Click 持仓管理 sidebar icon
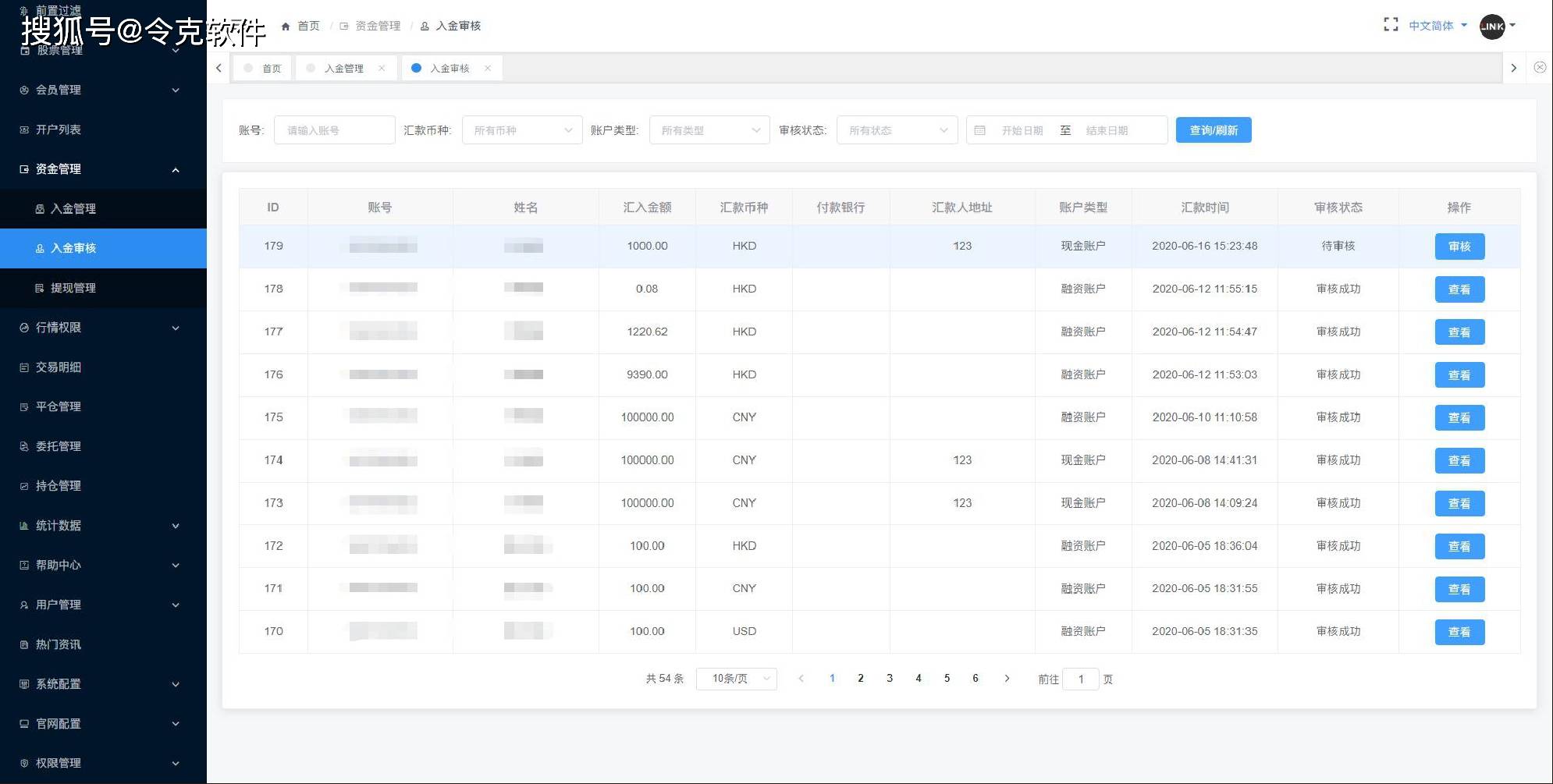 [x=24, y=486]
